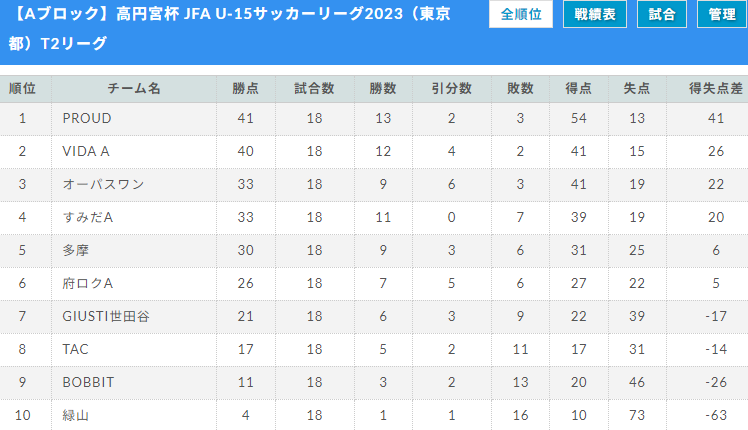The image size is (748, 430).
Task: Click the チーム名 column header
Action: tap(134, 88)
